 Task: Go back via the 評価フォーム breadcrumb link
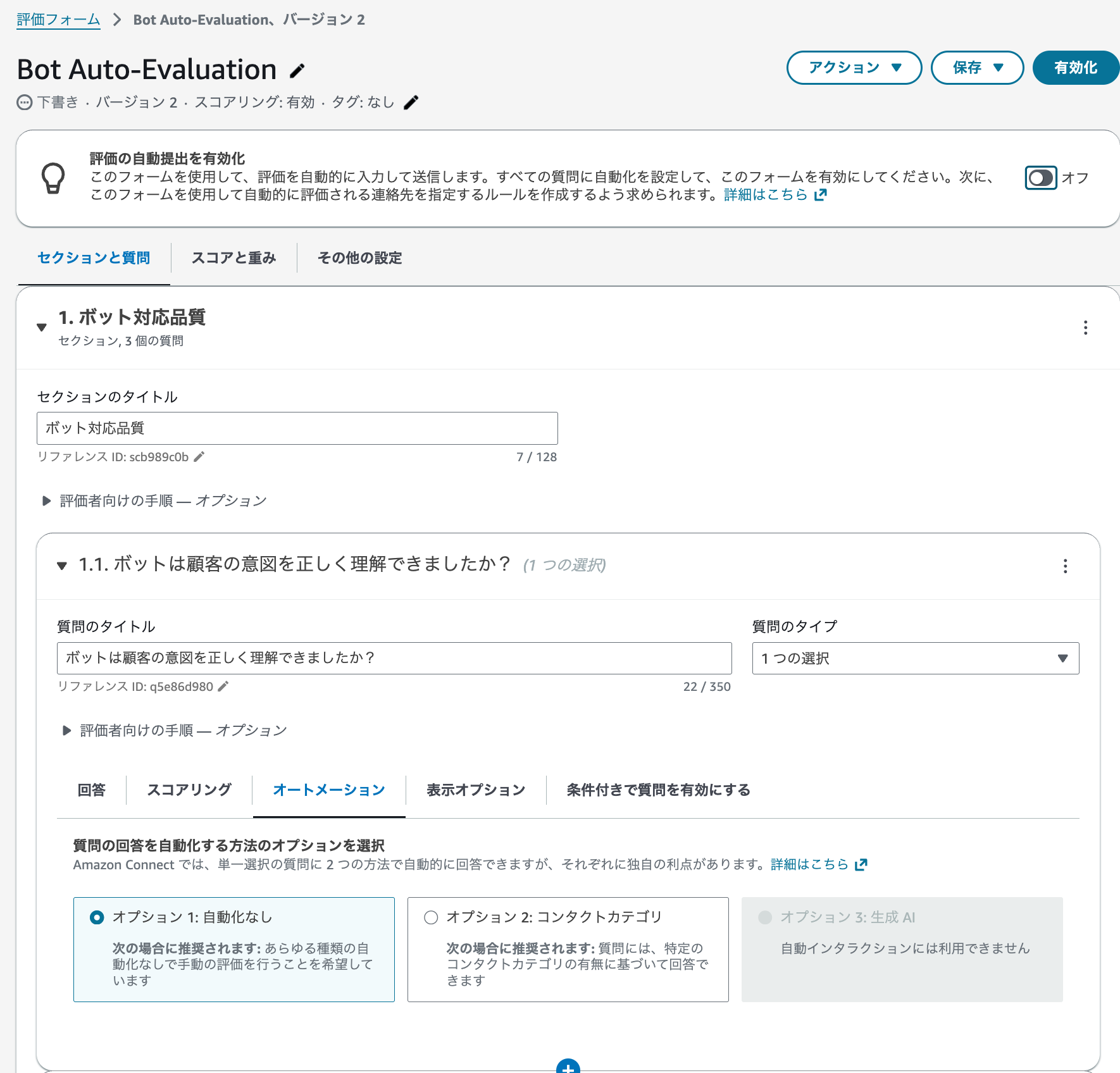pos(58,19)
